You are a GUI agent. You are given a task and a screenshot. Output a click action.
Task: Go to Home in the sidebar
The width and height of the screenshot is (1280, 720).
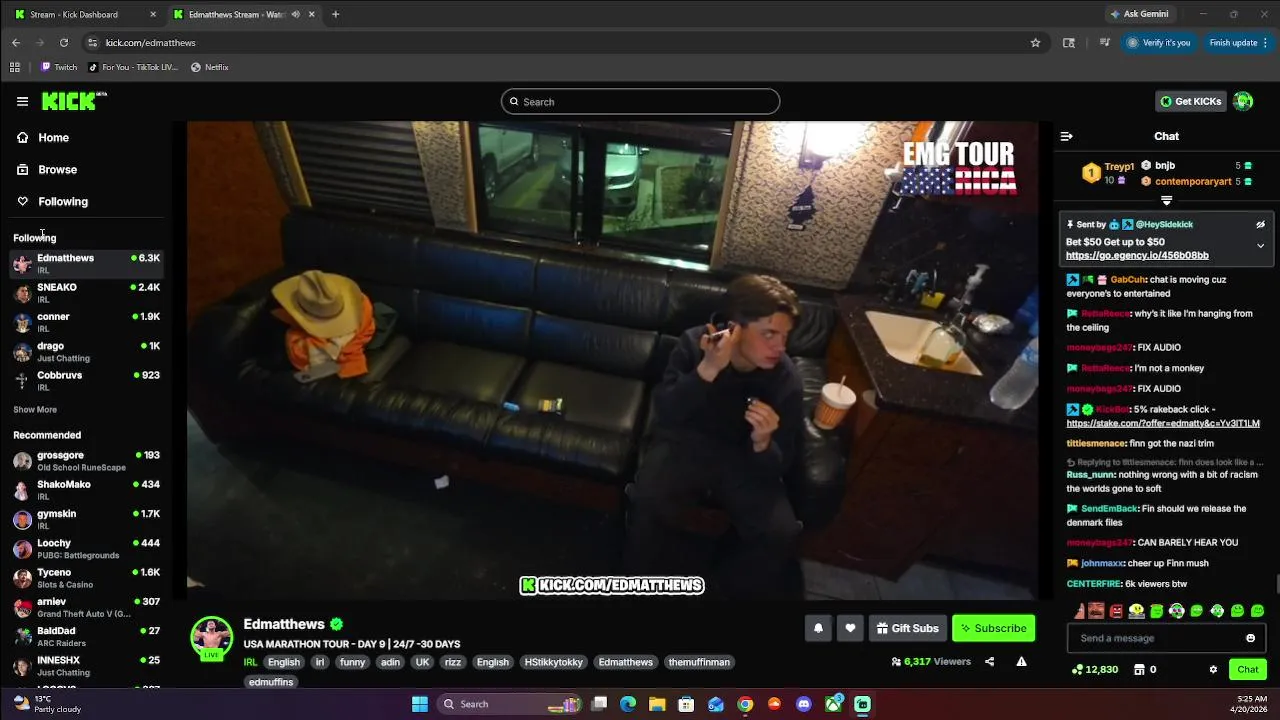click(43, 137)
